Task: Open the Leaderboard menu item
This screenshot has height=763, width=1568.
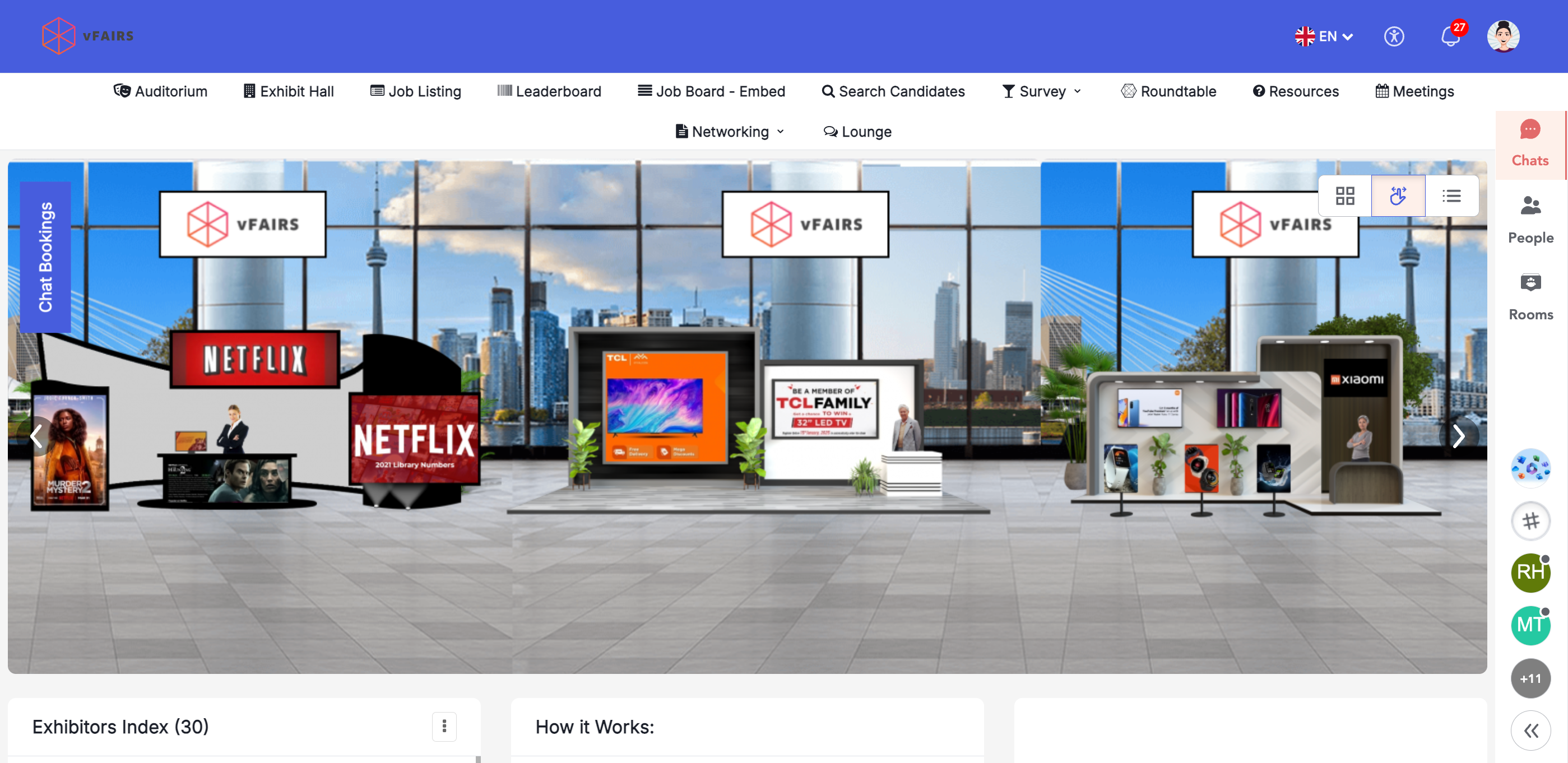Action: tap(549, 91)
